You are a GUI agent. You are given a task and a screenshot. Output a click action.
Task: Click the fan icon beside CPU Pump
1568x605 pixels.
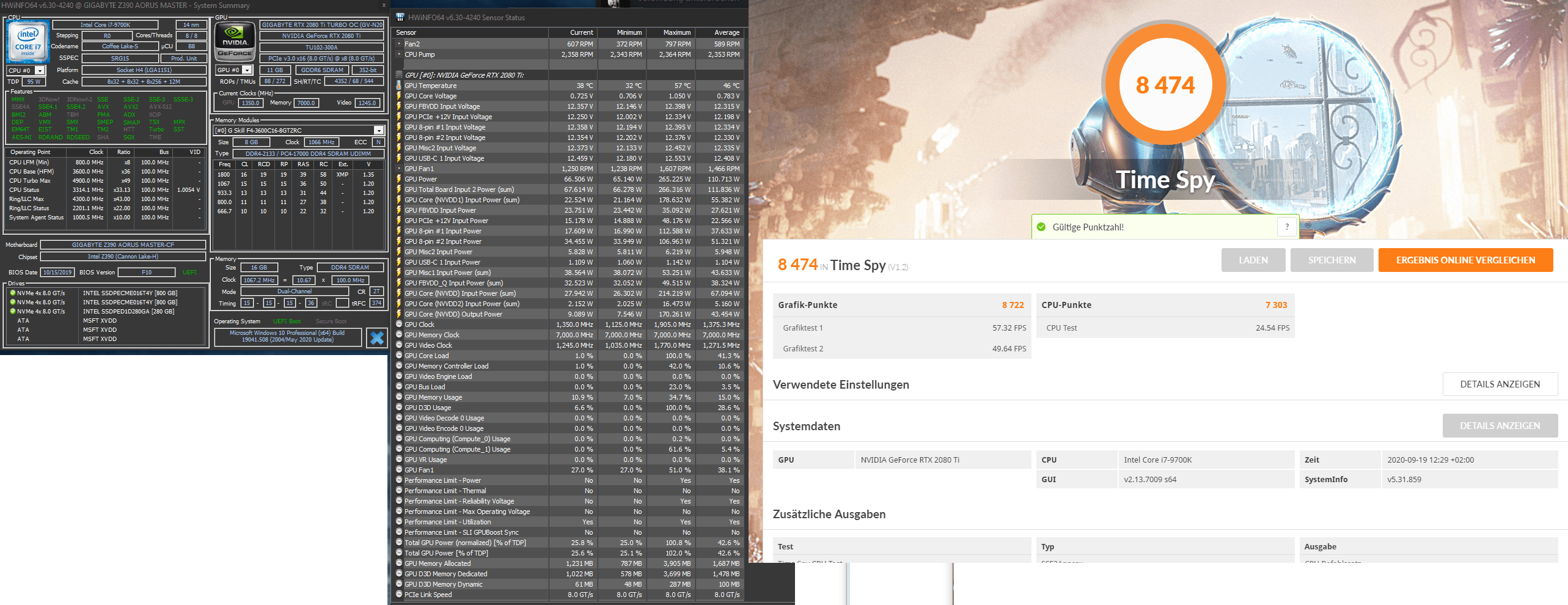point(399,54)
